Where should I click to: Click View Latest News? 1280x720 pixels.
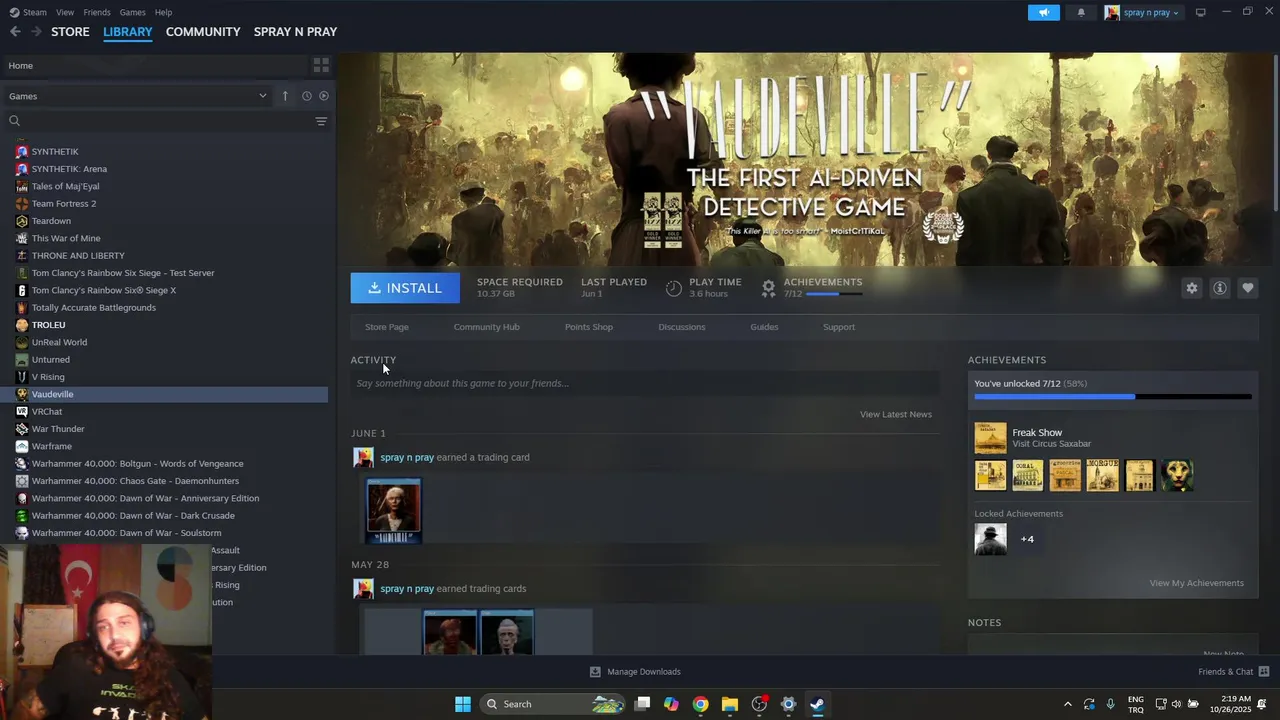click(896, 414)
